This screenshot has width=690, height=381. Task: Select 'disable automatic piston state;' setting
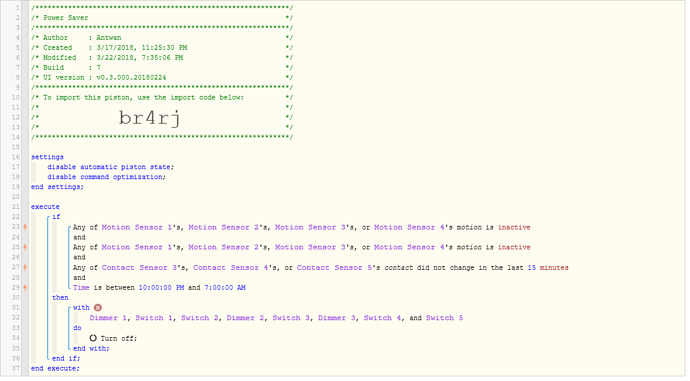(110, 167)
